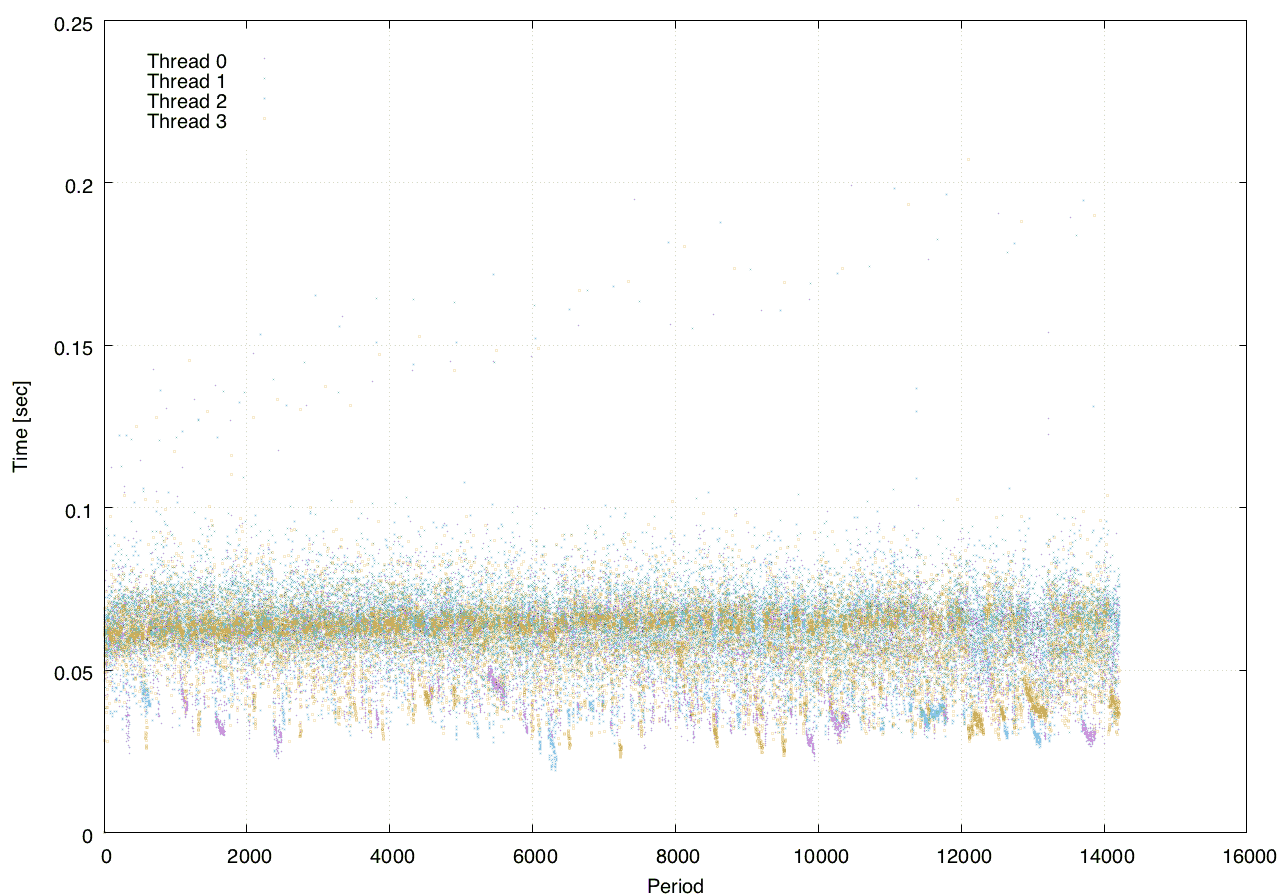Click the 8000 x-axis tick label
The image size is (1280, 896).
(x=676, y=856)
